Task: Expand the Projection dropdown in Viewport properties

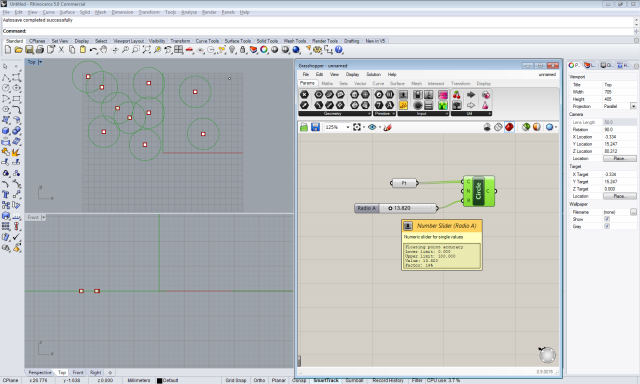Action: point(633,106)
